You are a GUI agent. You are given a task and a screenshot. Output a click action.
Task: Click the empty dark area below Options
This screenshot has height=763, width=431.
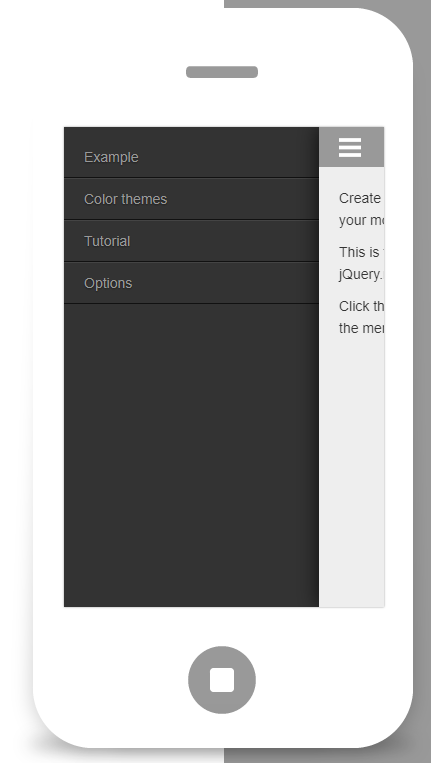191,455
